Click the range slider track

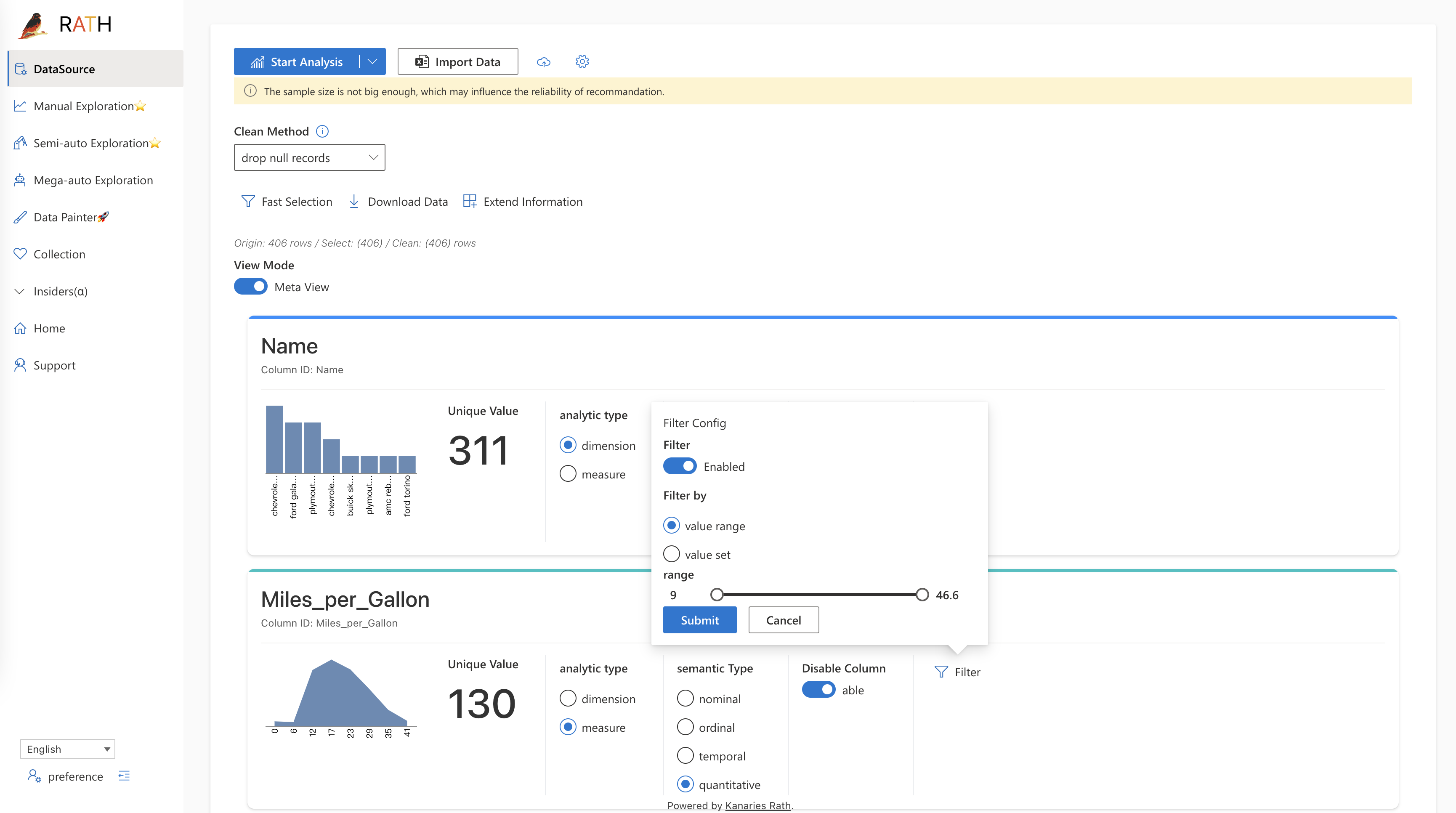[820, 594]
